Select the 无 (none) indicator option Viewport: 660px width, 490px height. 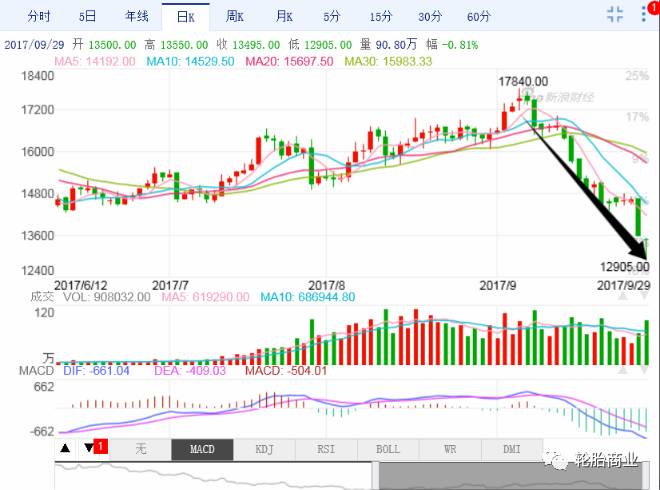click(x=141, y=449)
